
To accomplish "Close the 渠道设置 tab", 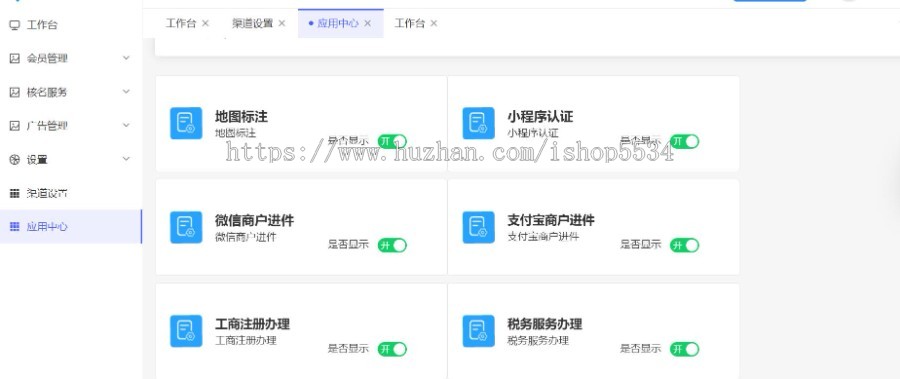I will click(x=282, y=24).
